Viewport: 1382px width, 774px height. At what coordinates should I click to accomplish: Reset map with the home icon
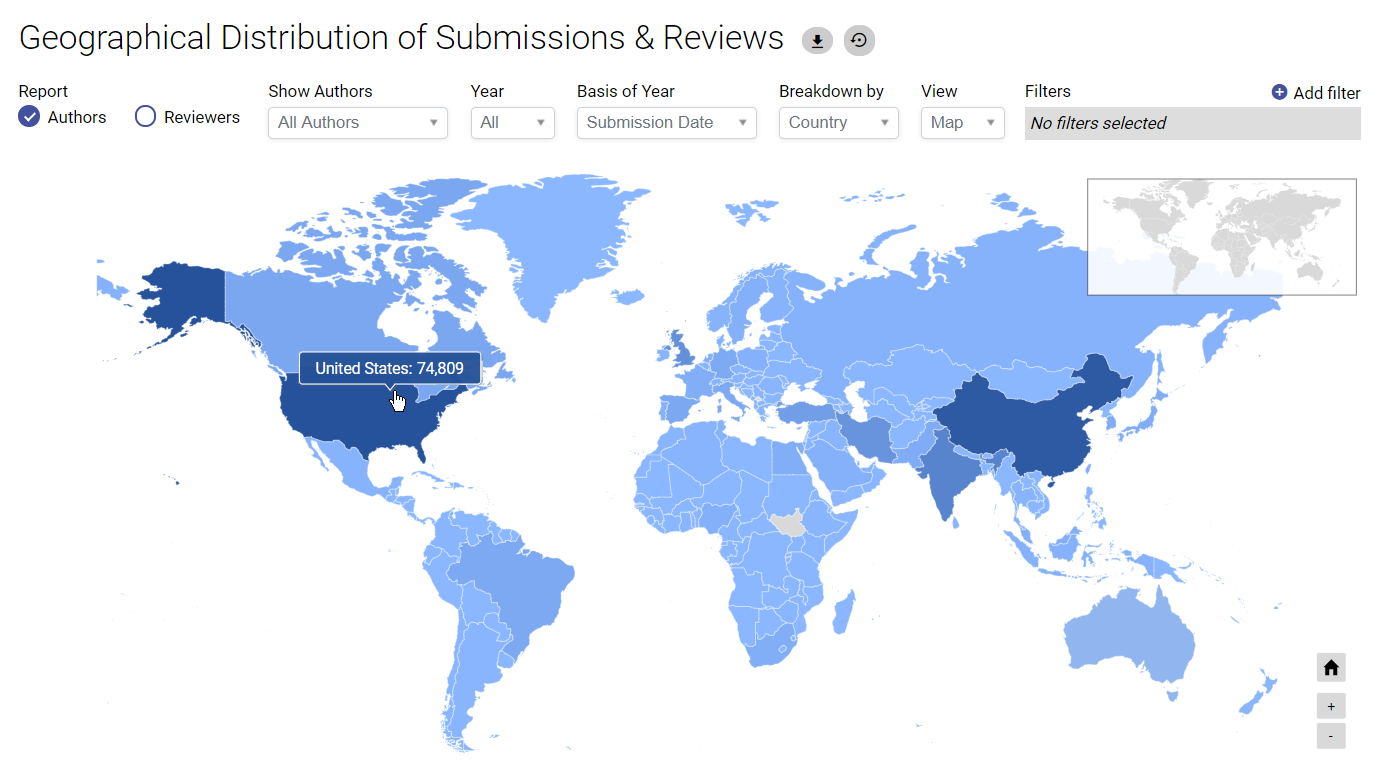[1331, 667]
